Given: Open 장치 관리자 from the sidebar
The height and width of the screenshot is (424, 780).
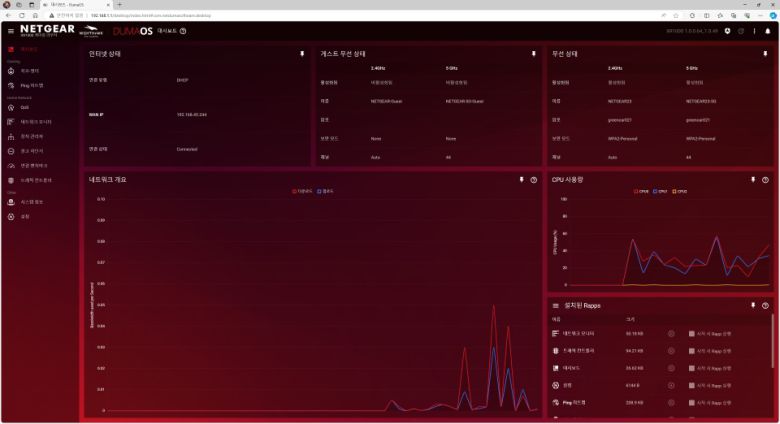Looking at the screenshot, I should (x=32, y=136).
